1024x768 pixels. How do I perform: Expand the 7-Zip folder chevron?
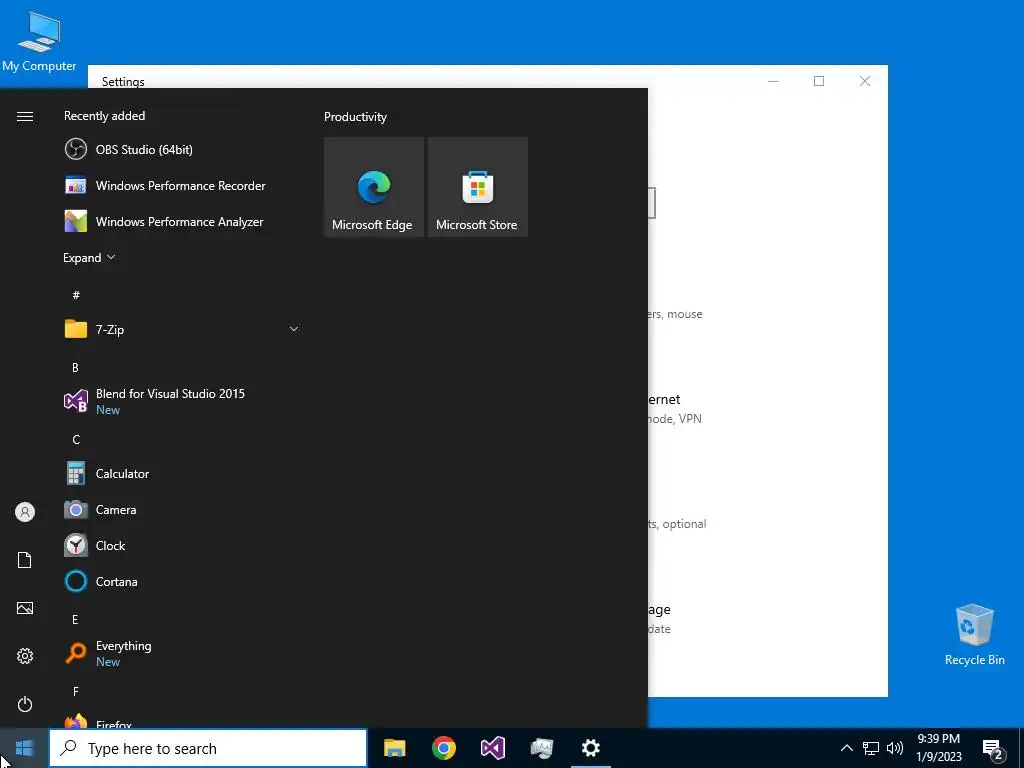pyautogui.click(x=294, y=329)
